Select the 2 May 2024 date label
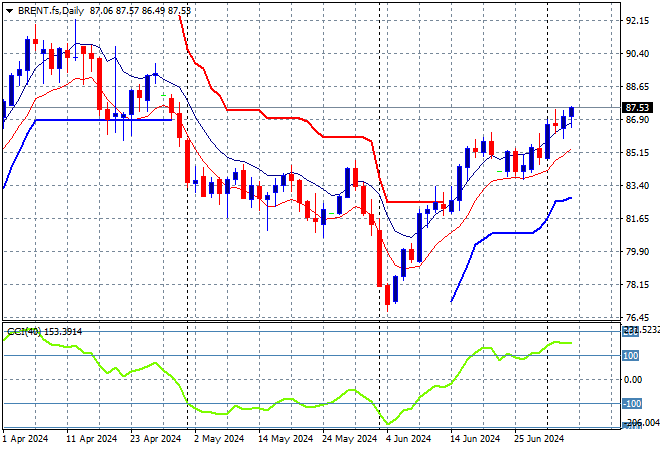 [219, 439]
